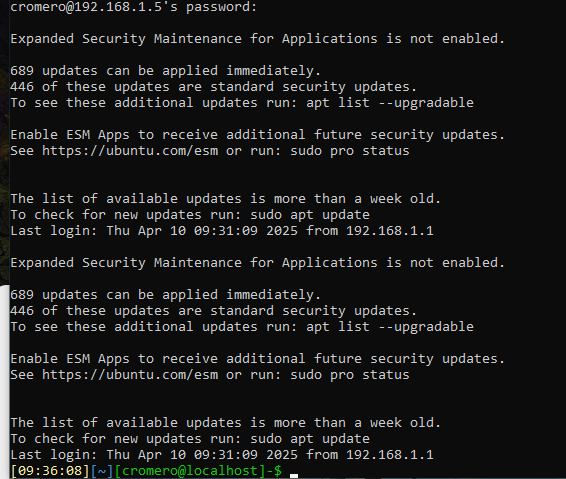Open the first https://ubuntu.com/esm link
This screenshot has width=566, height=479.
click(x=130, y=151)
